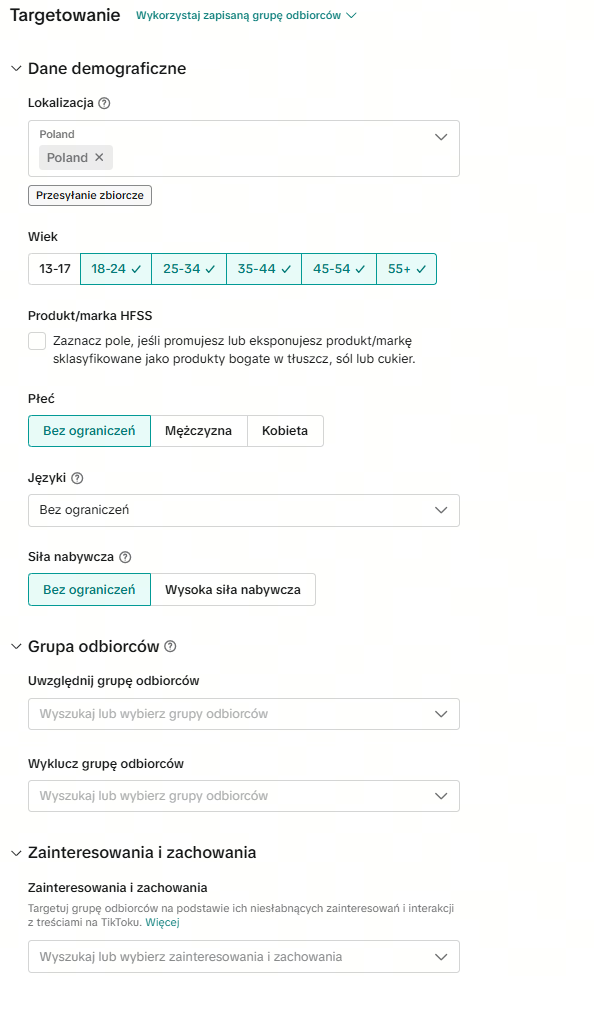Collapse the Dane demograficzne section
The image size is (594, 1016).
tap(17, 69)
